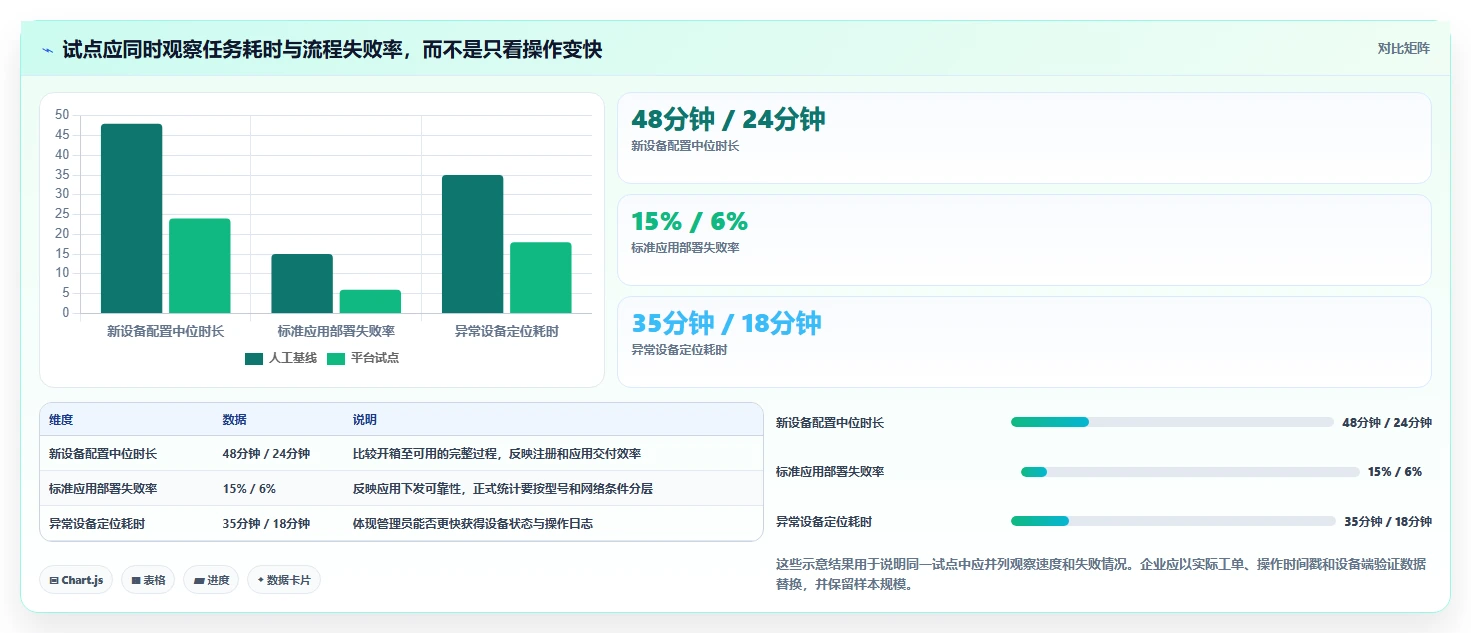Image resolution: width=1471 pixels, height=633 pixels.
Task: Click the 数据卡片 chip
Action: [284, 580]
